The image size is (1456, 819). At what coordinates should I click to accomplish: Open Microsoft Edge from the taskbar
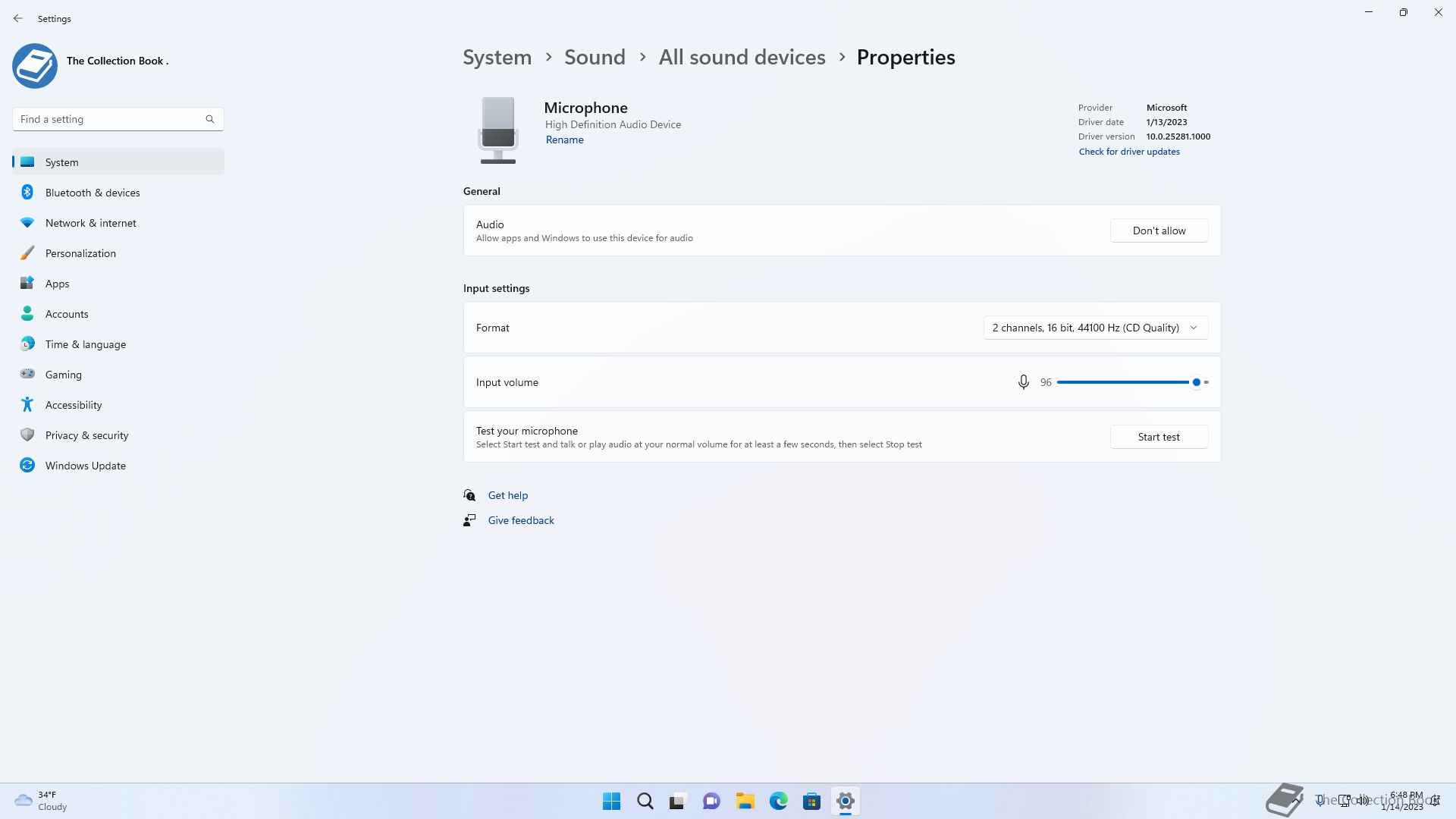(778, 801)
